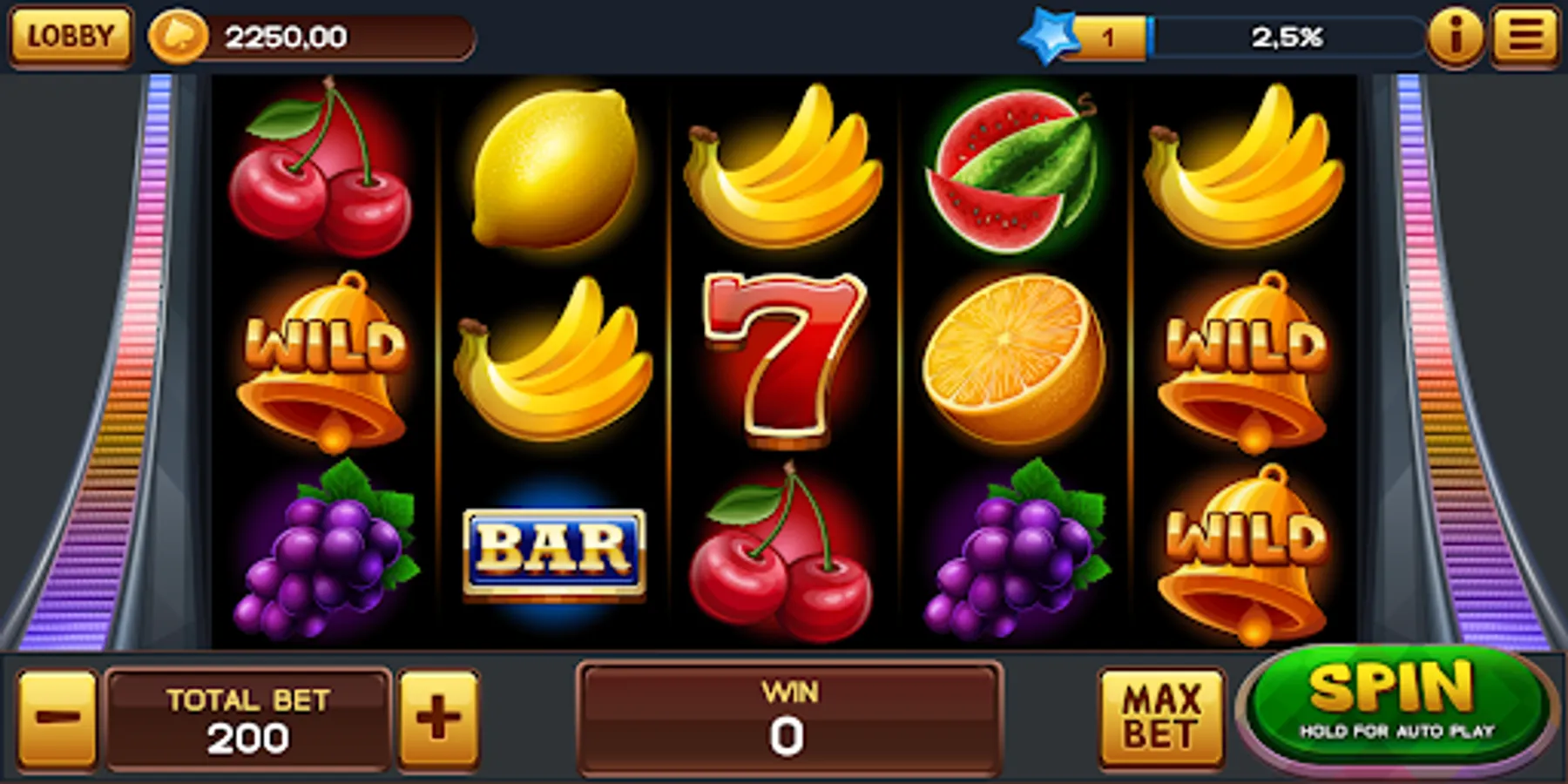Return to the Lobby

71,37
